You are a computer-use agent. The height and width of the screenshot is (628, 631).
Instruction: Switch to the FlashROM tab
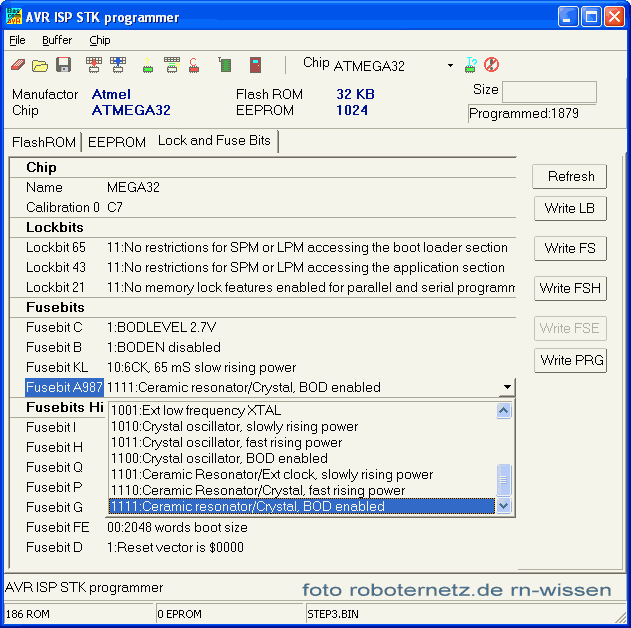point(44,142)
